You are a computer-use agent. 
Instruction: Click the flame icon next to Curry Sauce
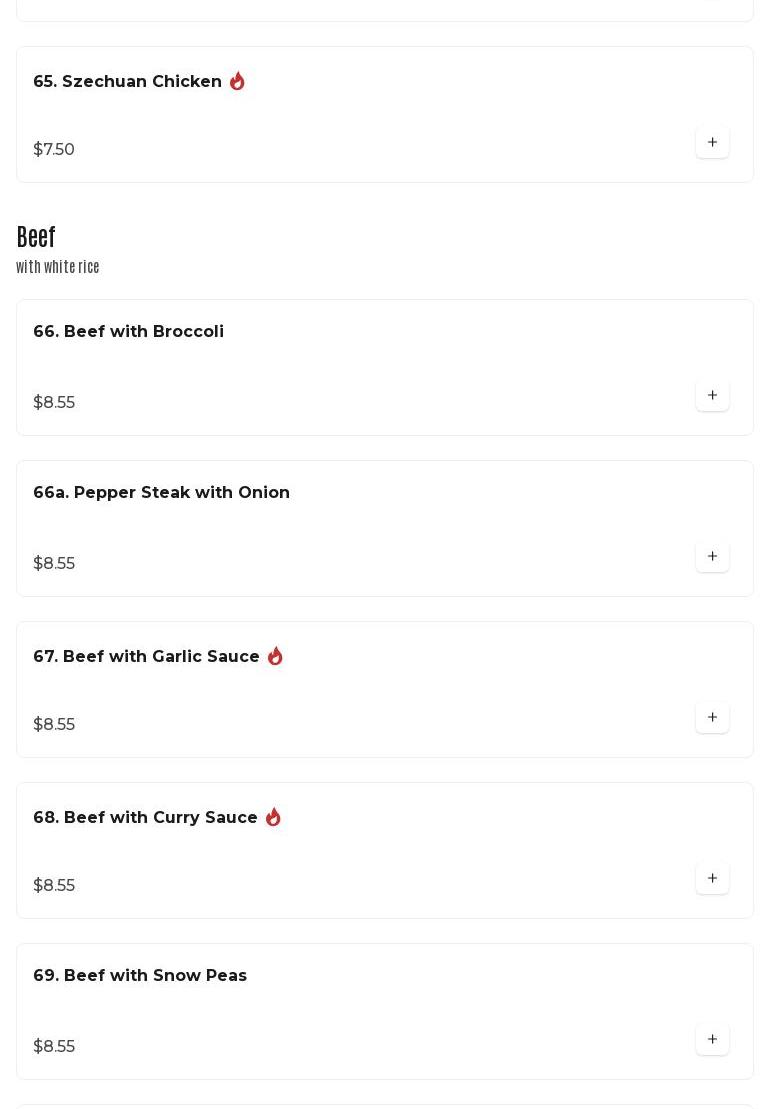coord(273,817)
